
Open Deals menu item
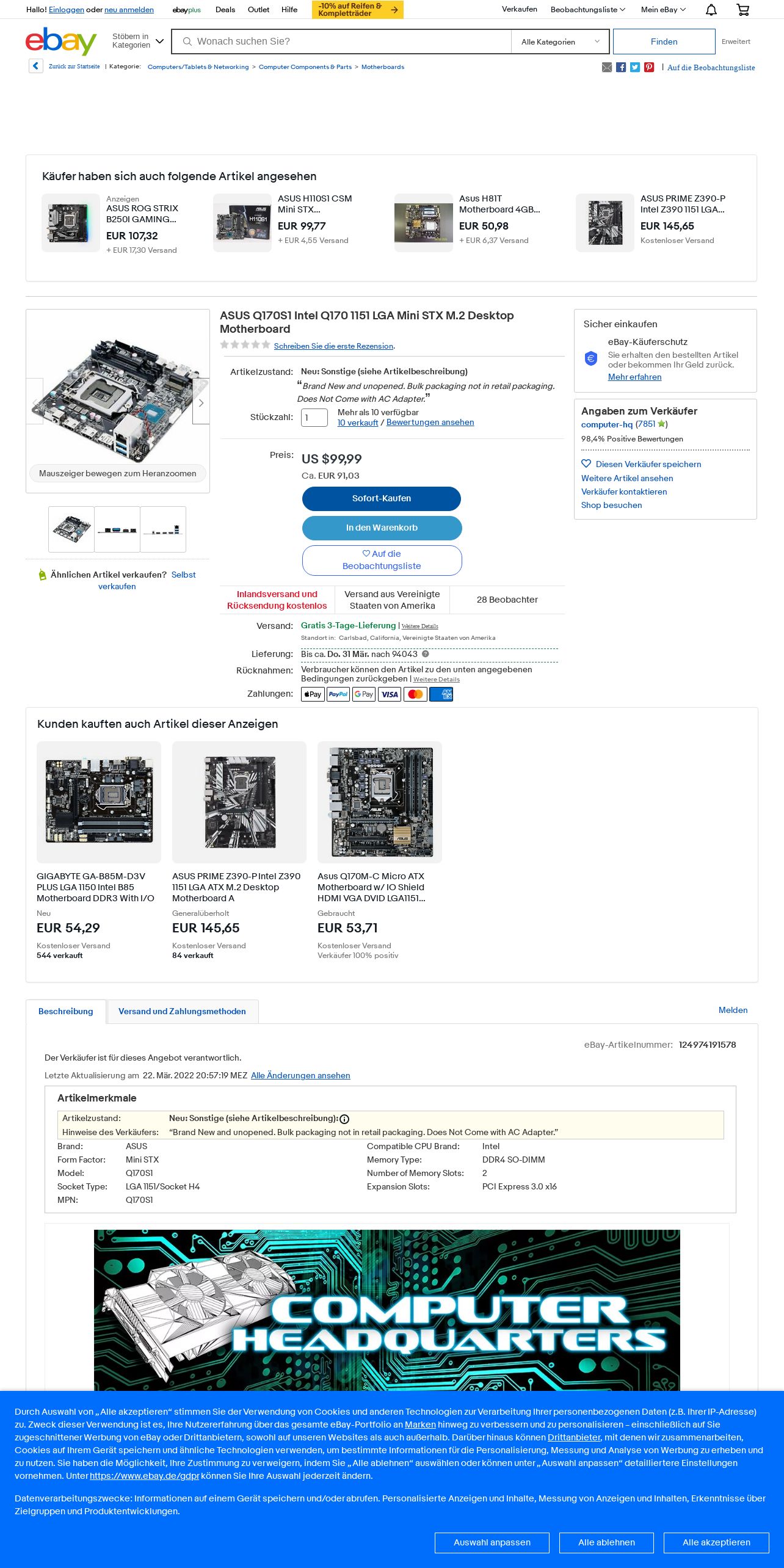[225, 10]
